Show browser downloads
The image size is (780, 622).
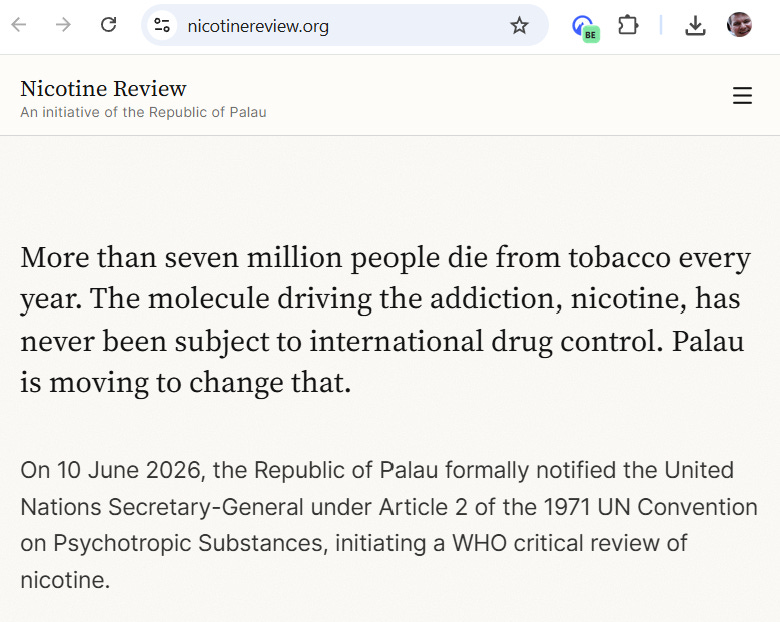695,25
